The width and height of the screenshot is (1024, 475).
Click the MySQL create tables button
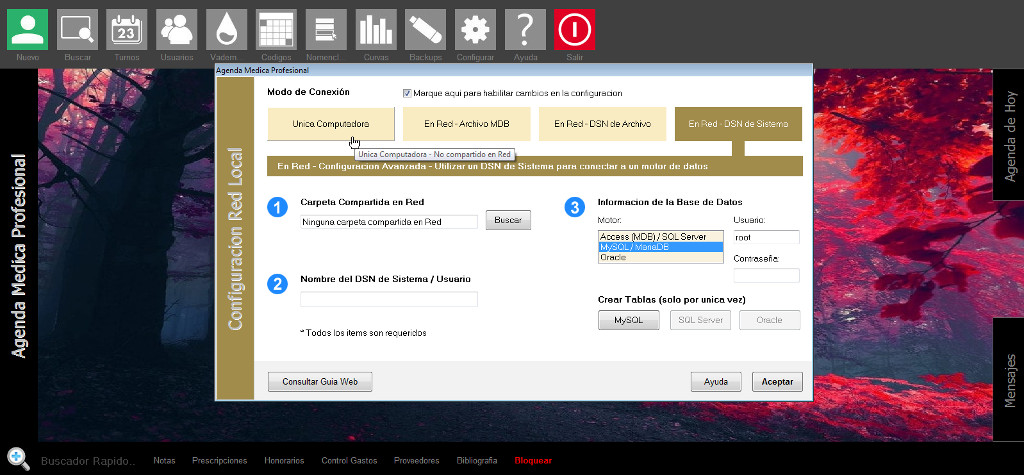(x=629, y=320)
